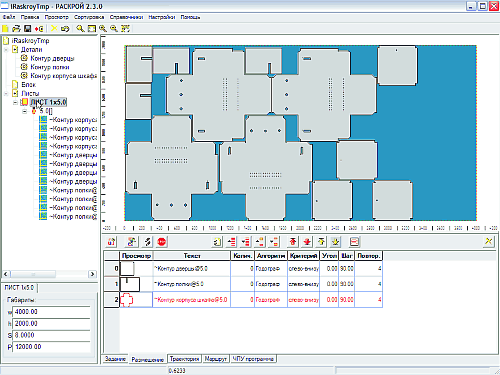This screenshot has width=500, height=375.
Task: Switch to the Маршрут tab
Action: 215,359
